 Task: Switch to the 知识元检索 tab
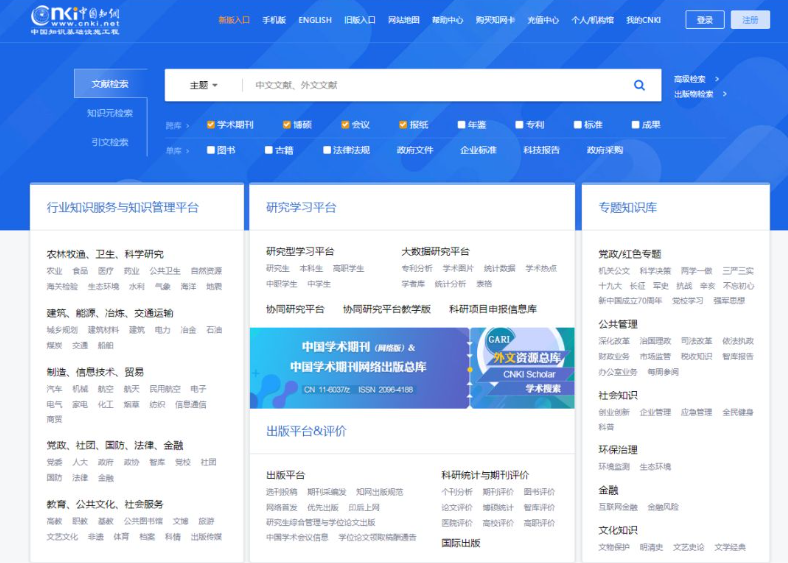click(x=110, y=113)
